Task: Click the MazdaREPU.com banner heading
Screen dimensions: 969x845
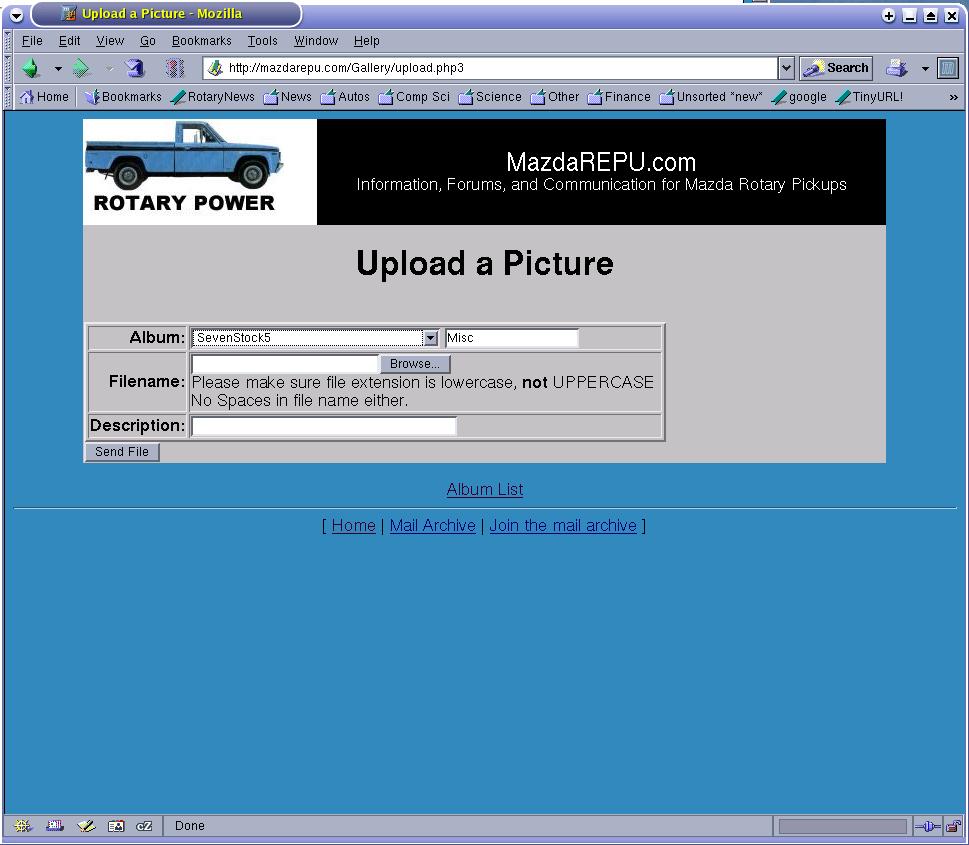Action: coord(601,163)
